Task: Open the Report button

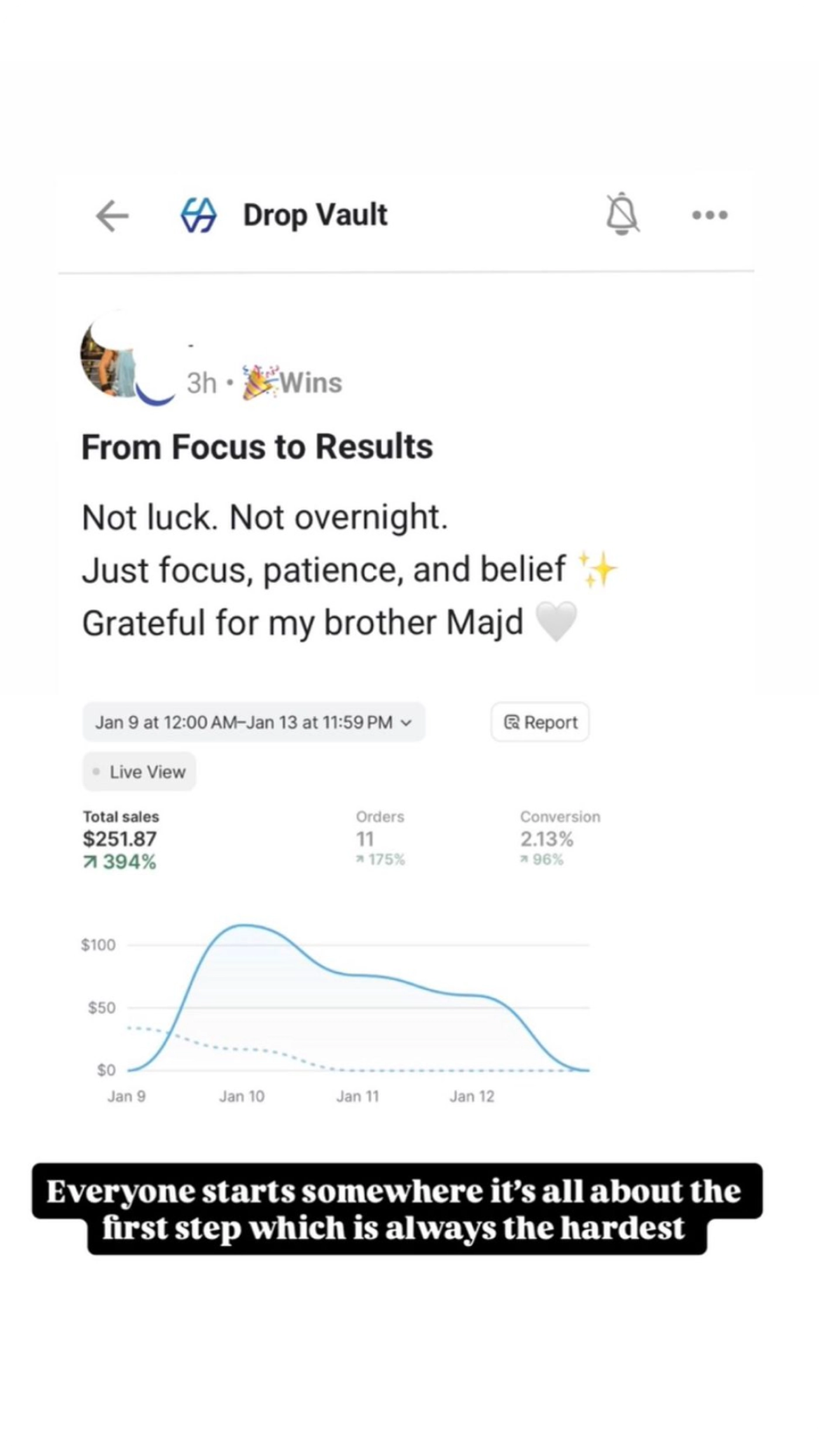Action: point(539,722)
